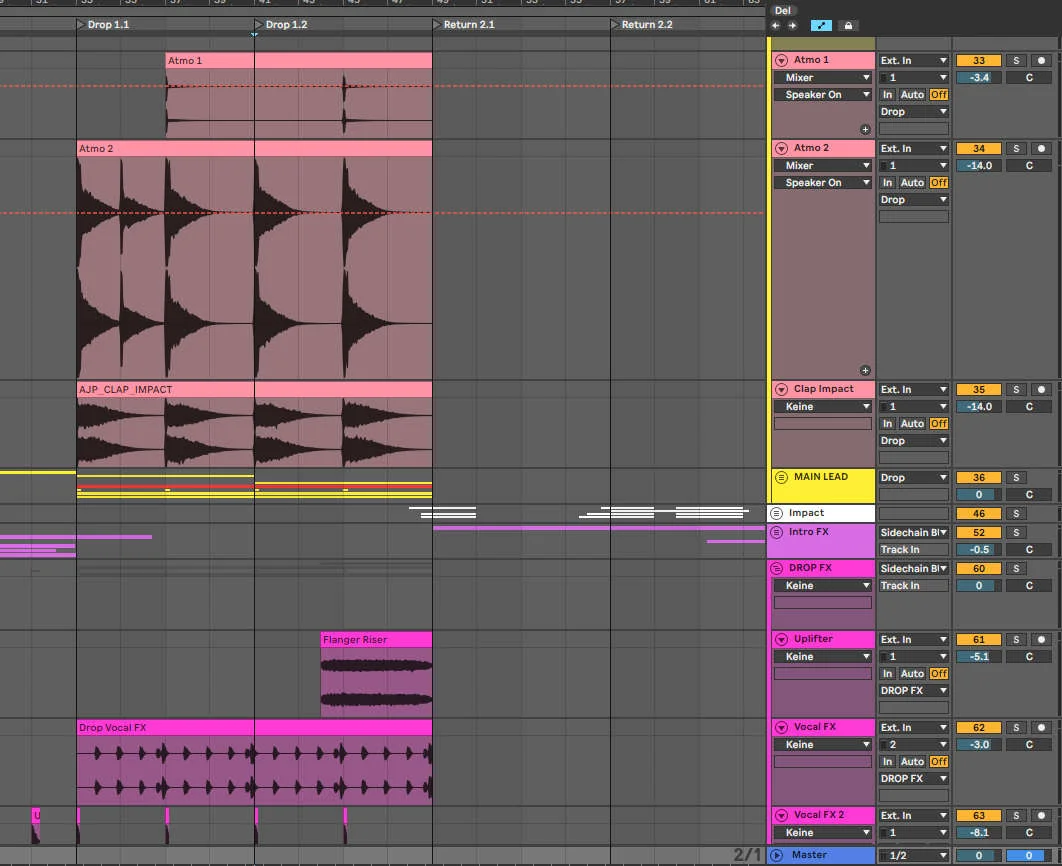Unfold the Intro FX group track
Viewport: 1062px width, 866px height.
[776, 532]
